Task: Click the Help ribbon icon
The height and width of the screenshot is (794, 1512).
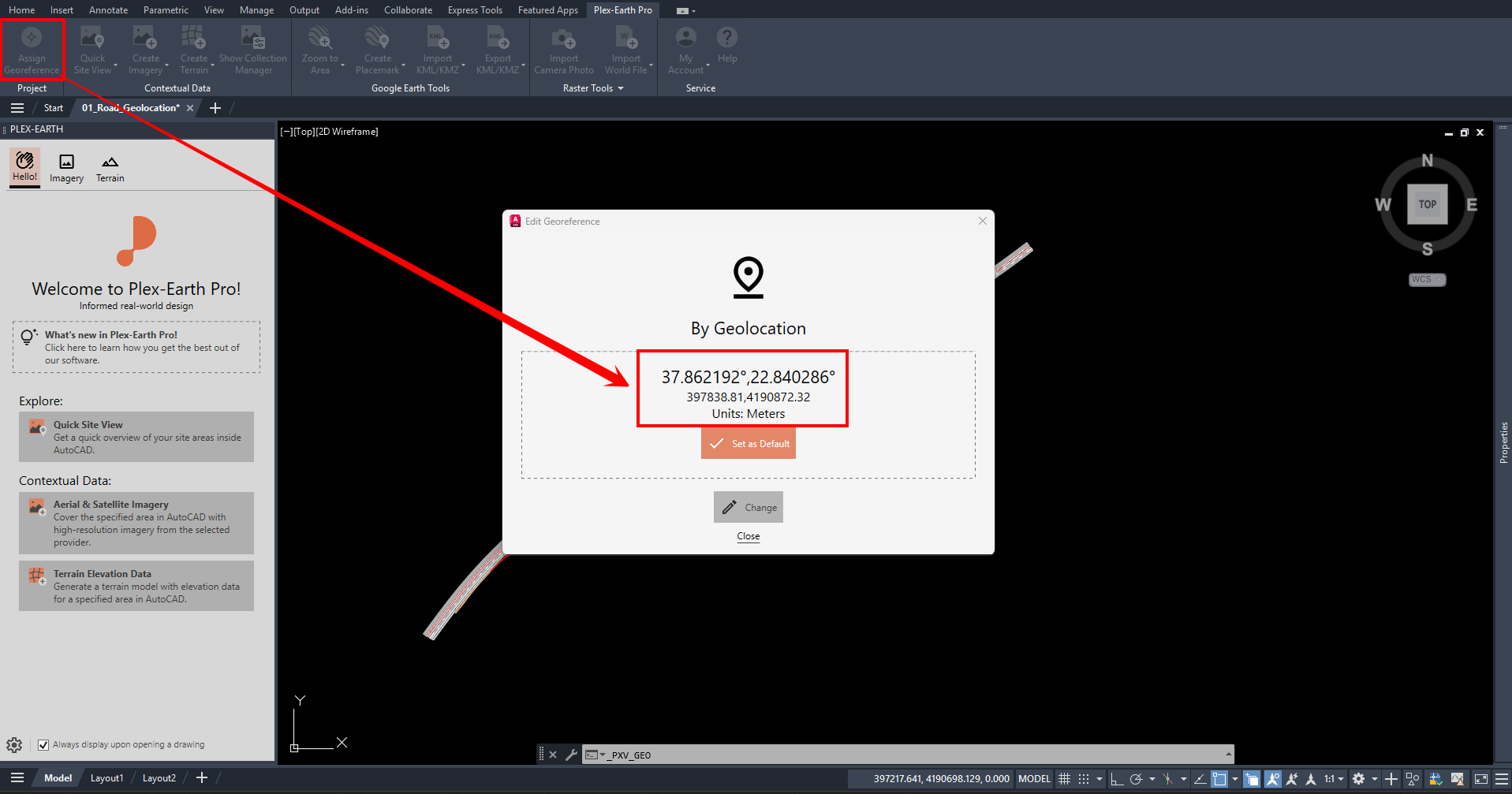Action: coord(727,46)
